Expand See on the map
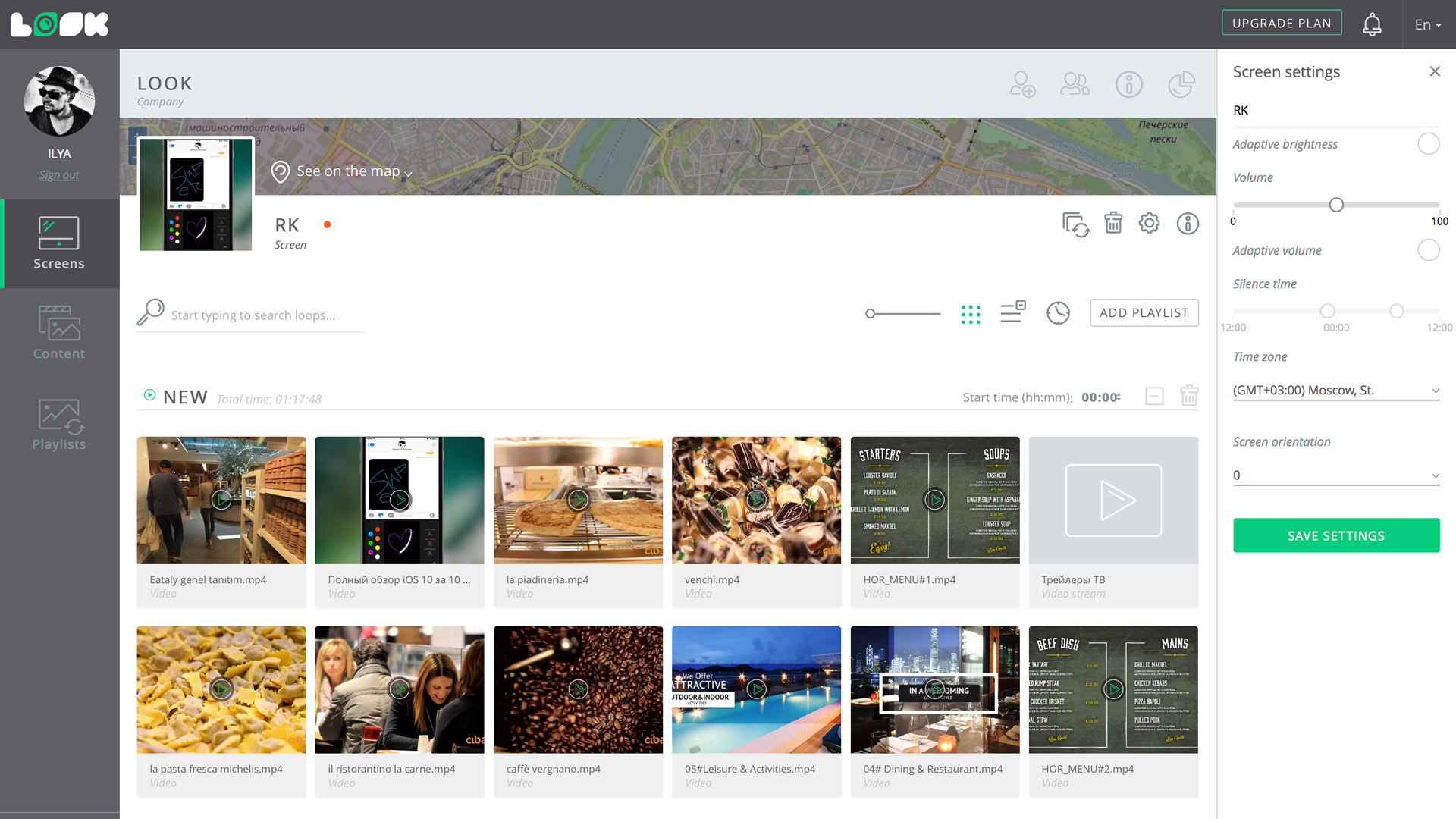Viewport: 1456px width, 819px height. (x=347, y=172)
